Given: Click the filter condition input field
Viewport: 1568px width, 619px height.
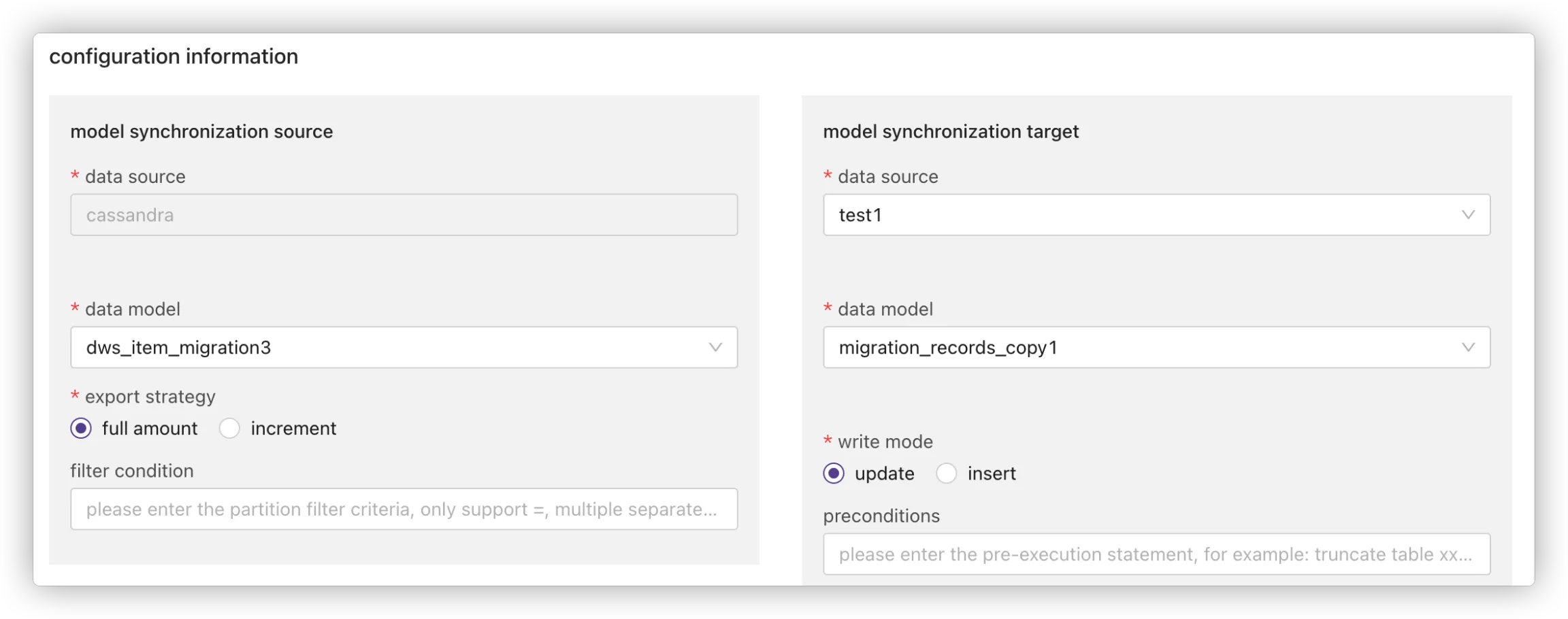Looking at the screenshot, I should click(404, 509).
